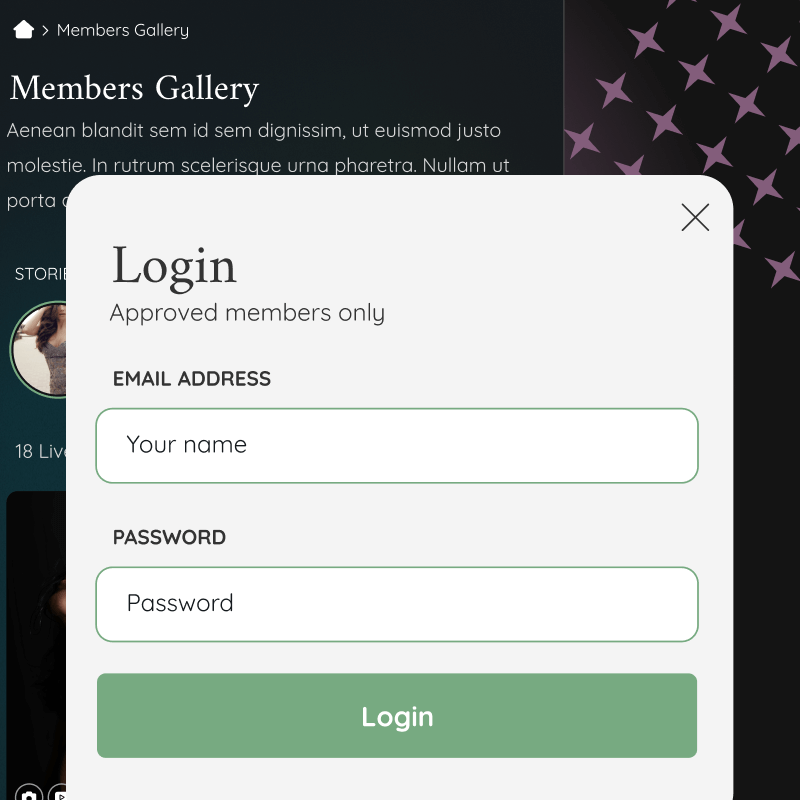Click the PASSWORD field label

169,538
